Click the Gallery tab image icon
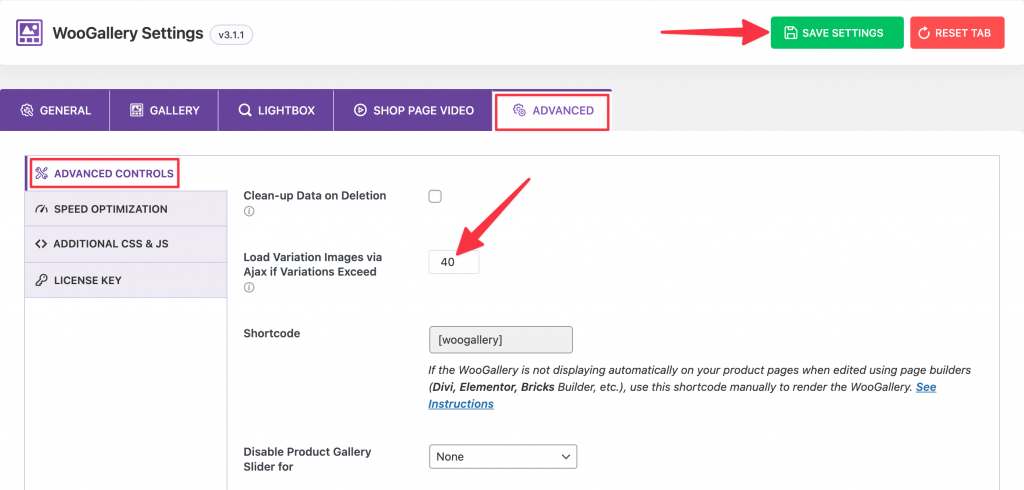Image resolution: width=1024 pixels, height=490 pixels. pyautogui.click(x=136, y=110)
